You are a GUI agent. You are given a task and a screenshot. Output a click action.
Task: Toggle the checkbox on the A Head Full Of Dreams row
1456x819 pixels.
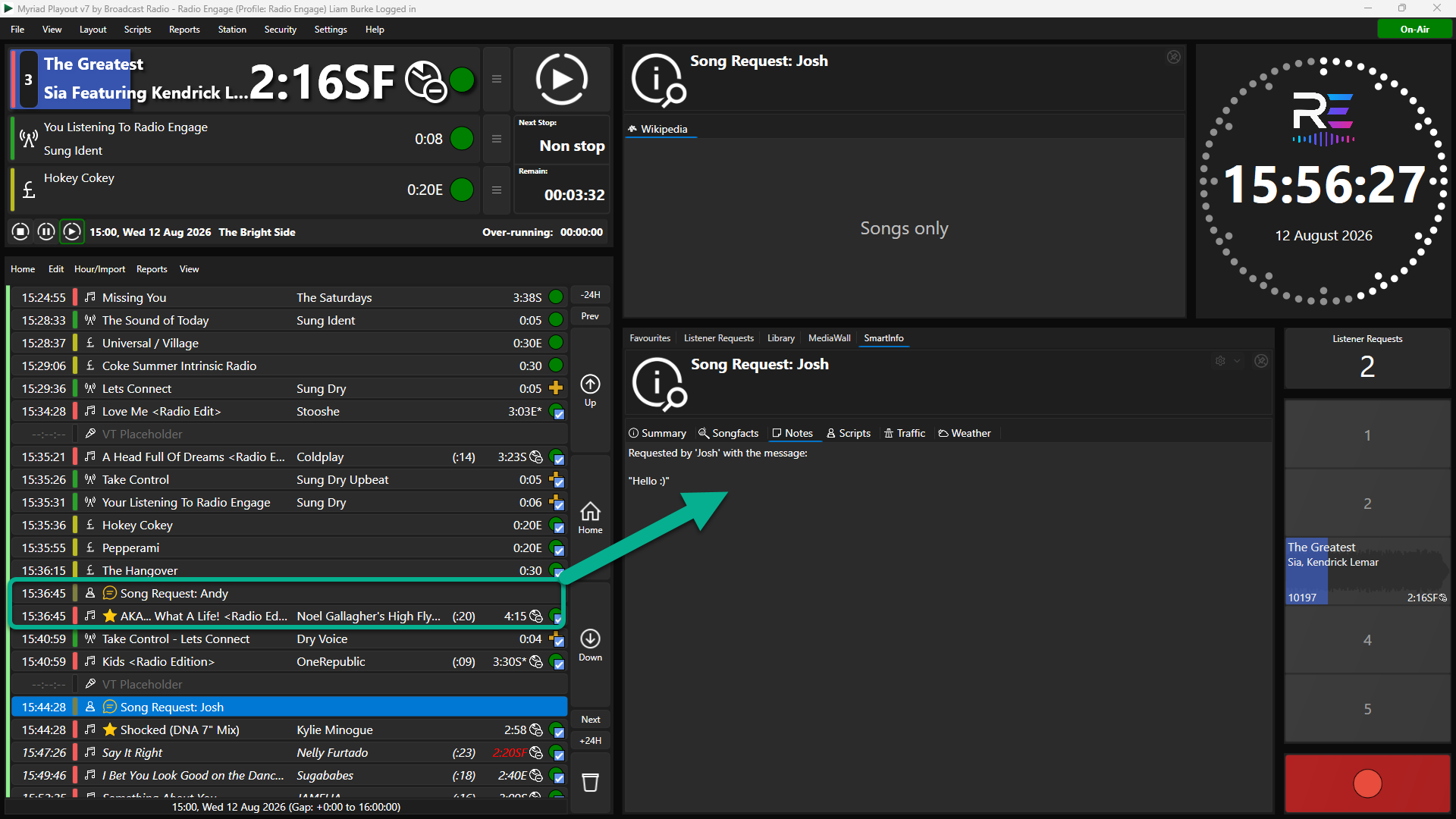coord(559,460)
